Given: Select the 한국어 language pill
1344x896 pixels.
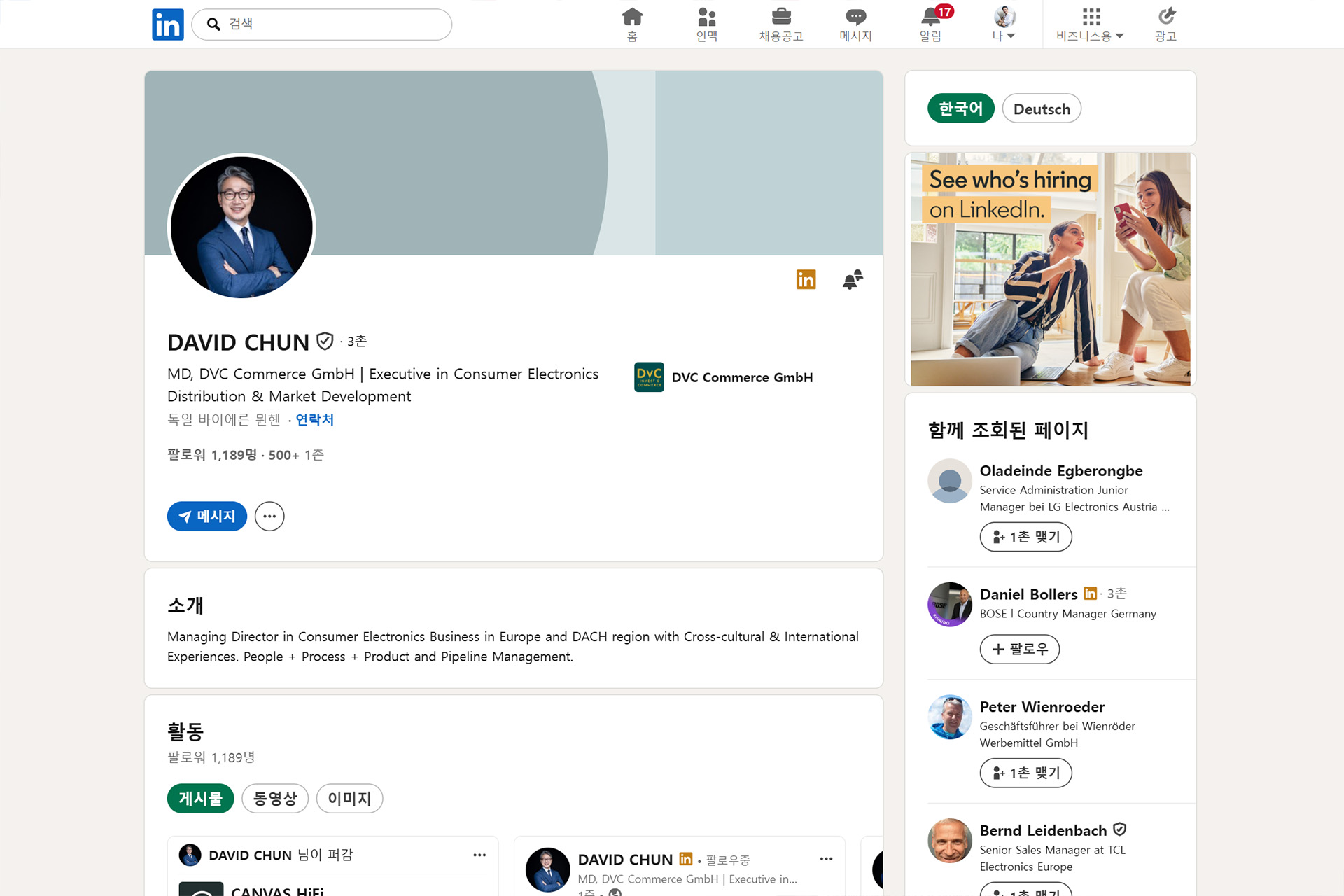Looking at the screenshot, I should point(960,108).
